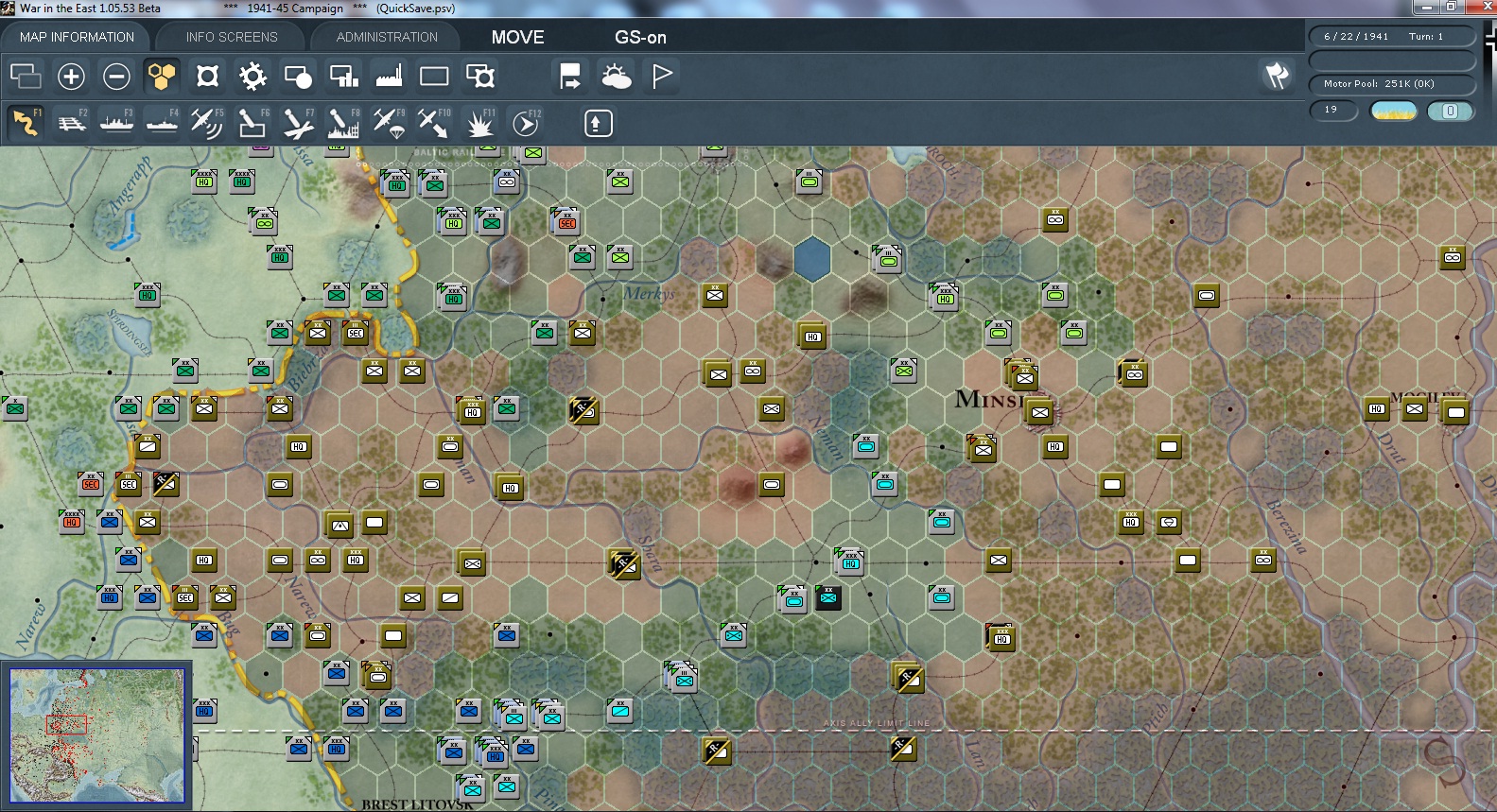Open the weather sun-and-cloud icon
Viewport: 1497px width, 812px height.
[616, 76]
